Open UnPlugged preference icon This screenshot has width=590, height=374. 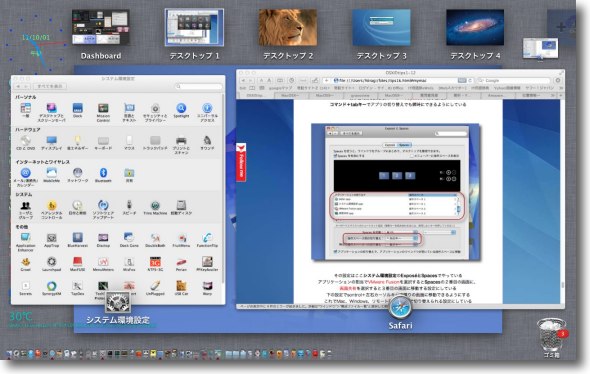(x=155, y=286)
